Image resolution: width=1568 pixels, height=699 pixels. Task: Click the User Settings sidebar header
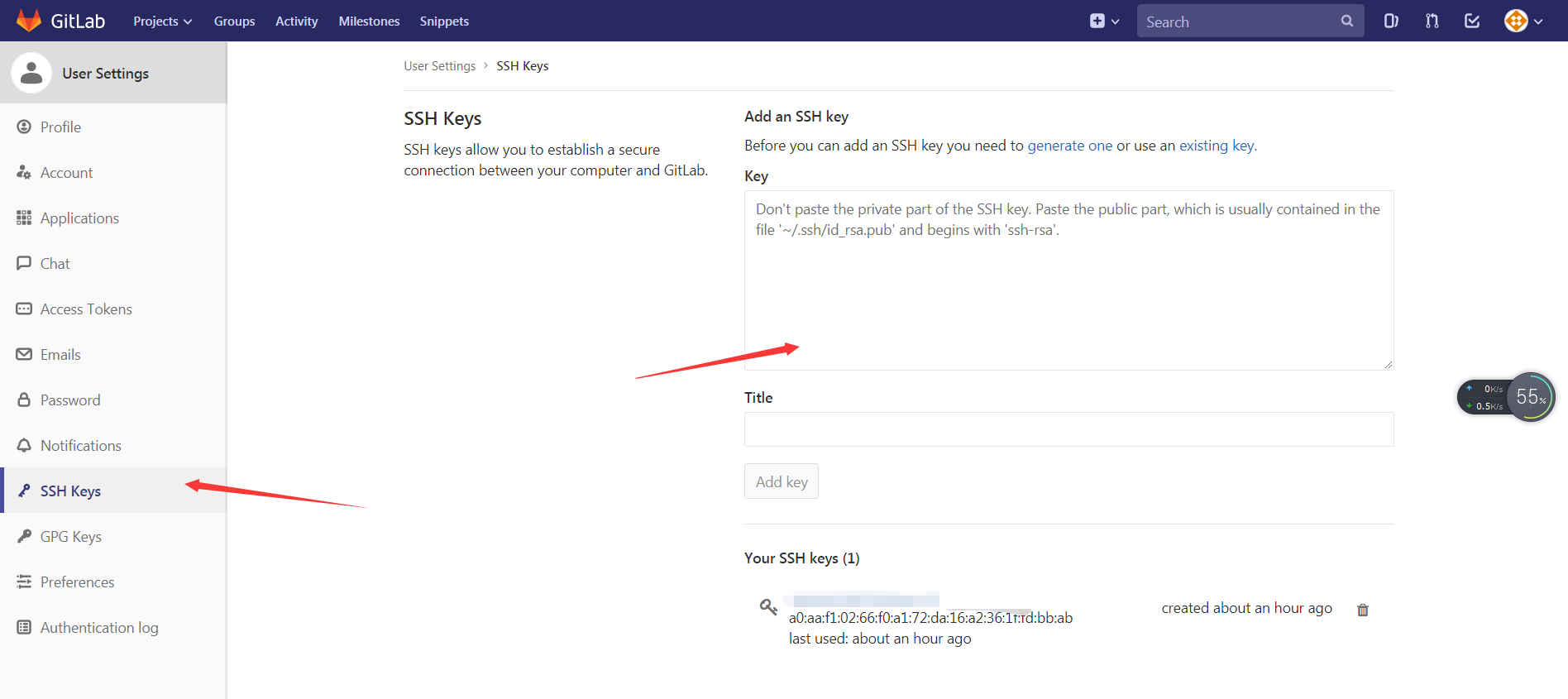(x=113, y=73)
